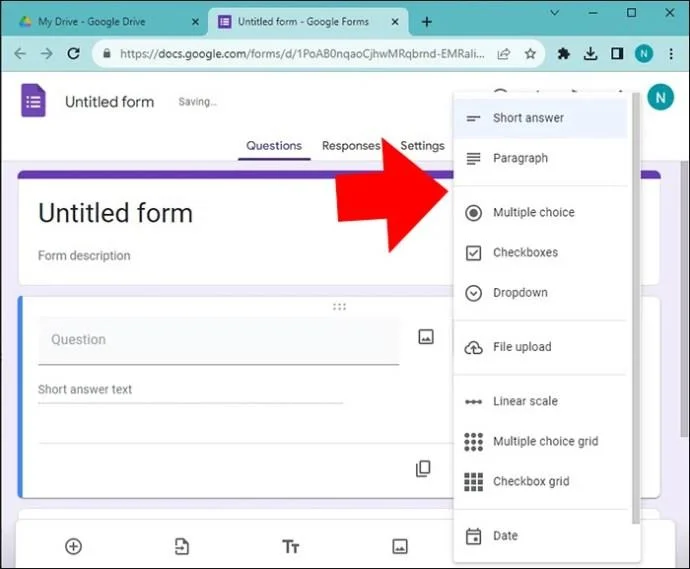Click the Import questions icon
Image resolution: width=690 pixels, height=569 pixels.
click(x=181, y=546)
